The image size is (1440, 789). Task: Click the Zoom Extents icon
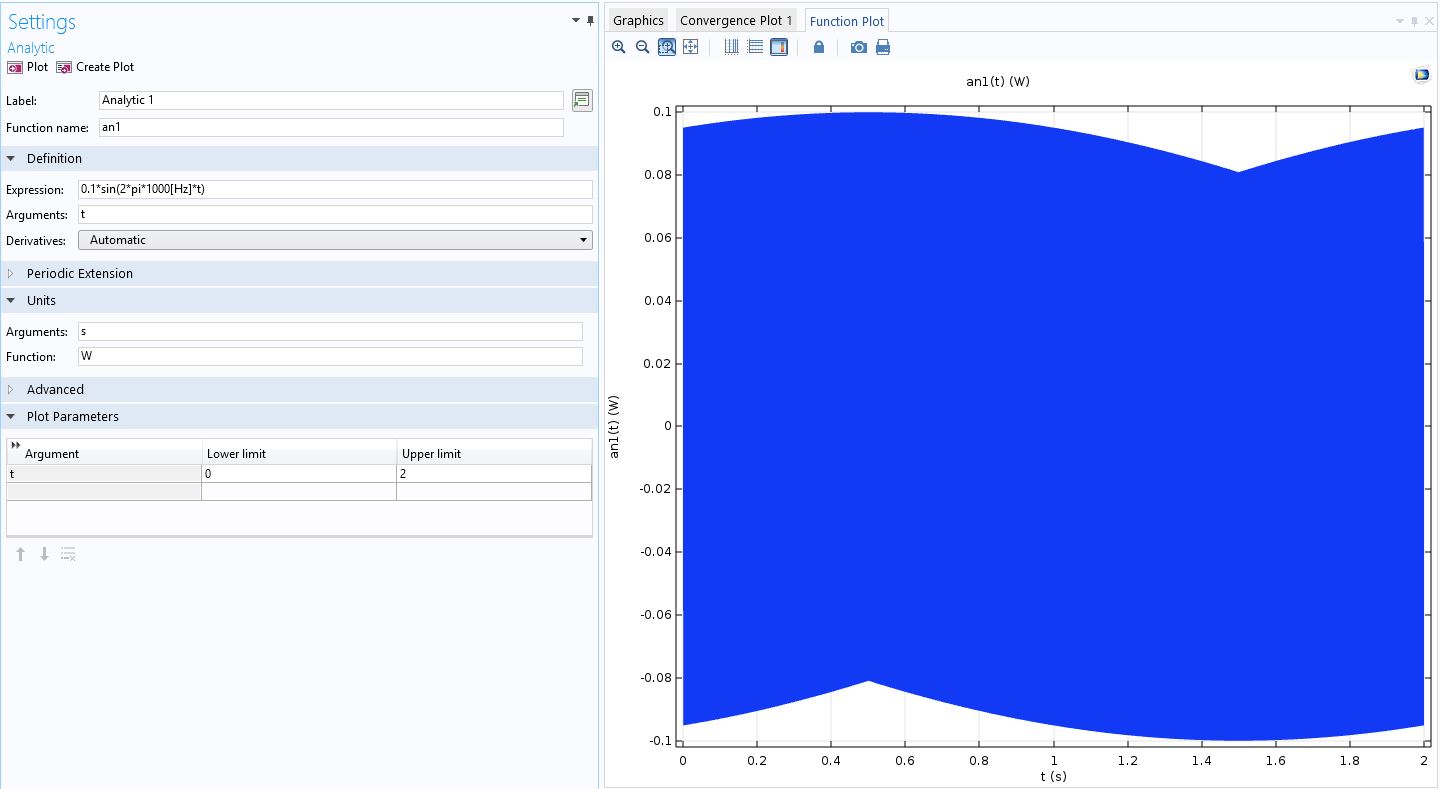(x=690, y=47)
